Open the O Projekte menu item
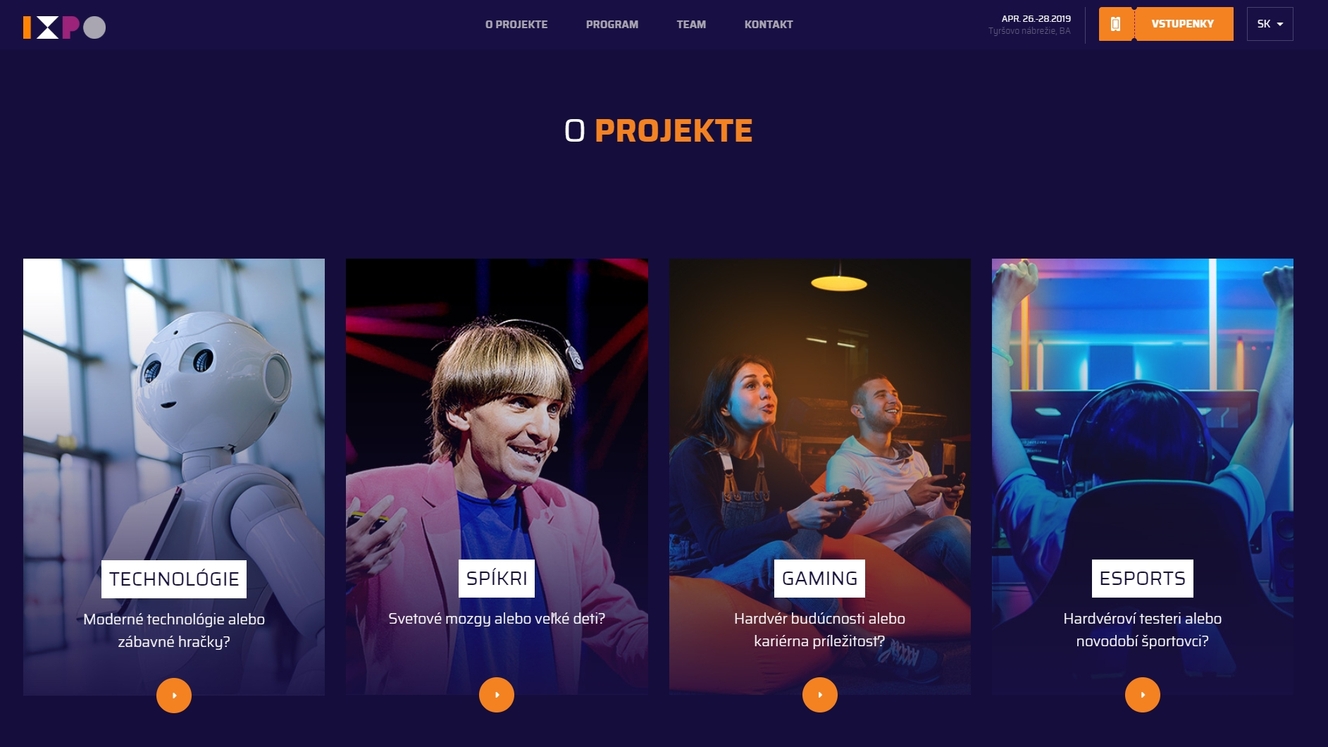This screenshot has height=747, width=1328. coord(516,24)
